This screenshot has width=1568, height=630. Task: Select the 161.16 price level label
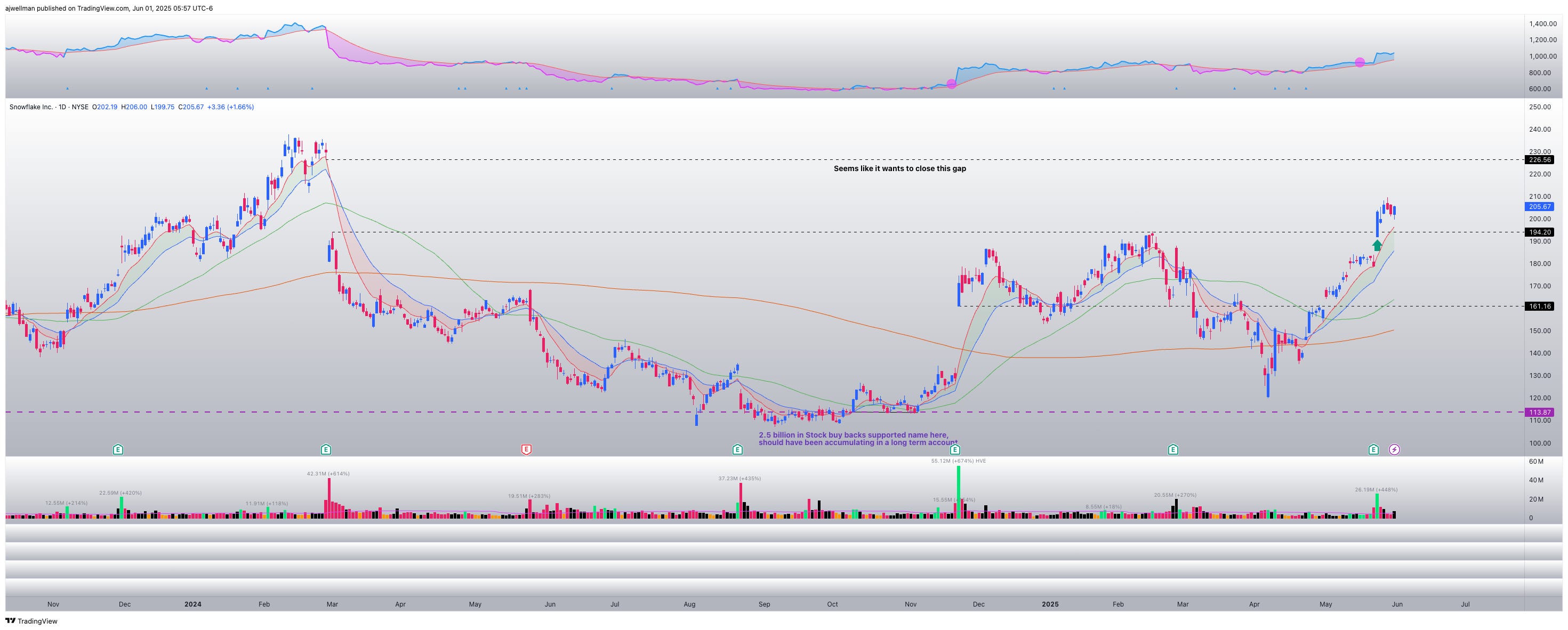tap(1539, 306)
